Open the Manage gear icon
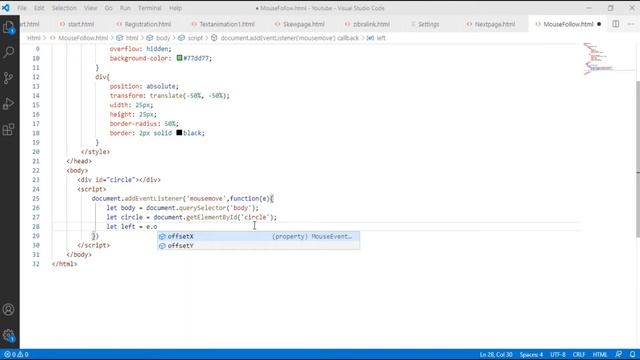 9,336
